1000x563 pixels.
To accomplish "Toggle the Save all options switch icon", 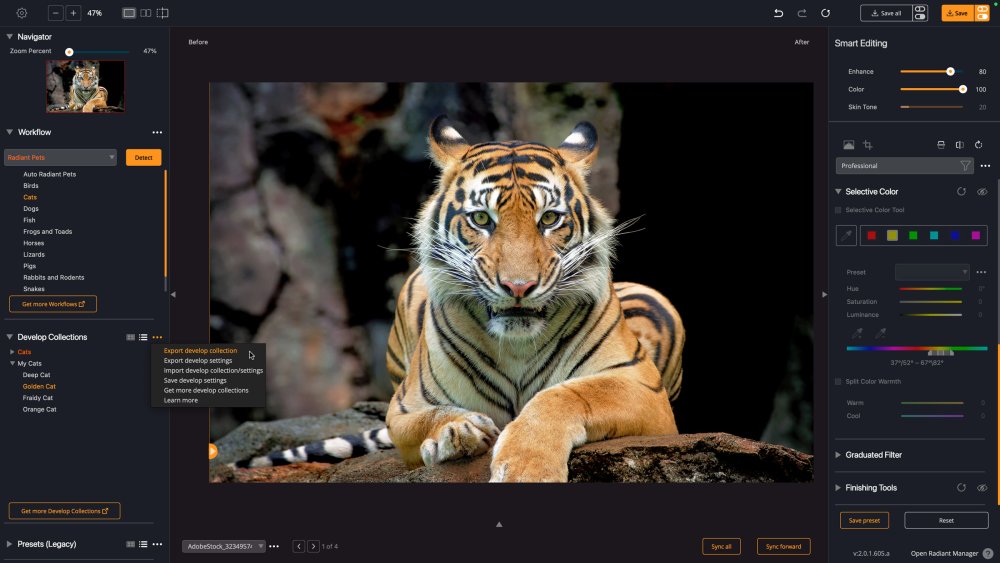I will pyautogui.click(x=920, y=13).
